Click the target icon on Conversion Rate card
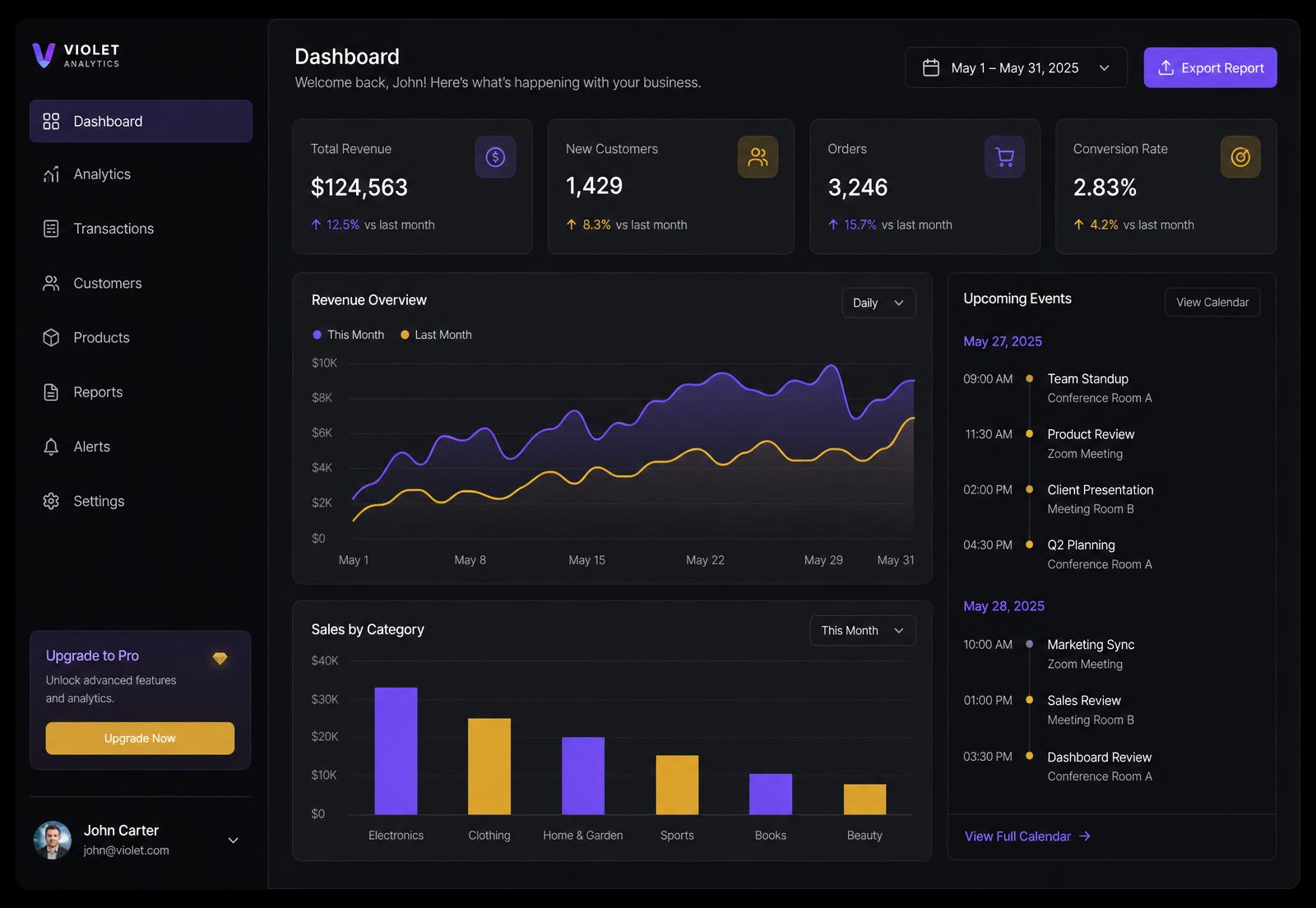This screenshot has height=908, width=1316. pyautogui.click(x=1240, y=156)
